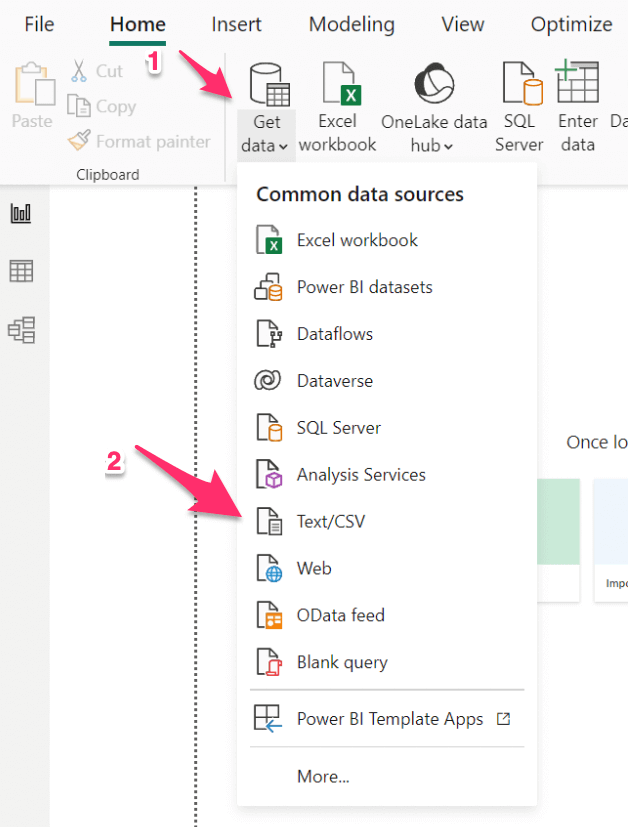
Task: Click the Cut text label
Action: [x=109, y=71]
